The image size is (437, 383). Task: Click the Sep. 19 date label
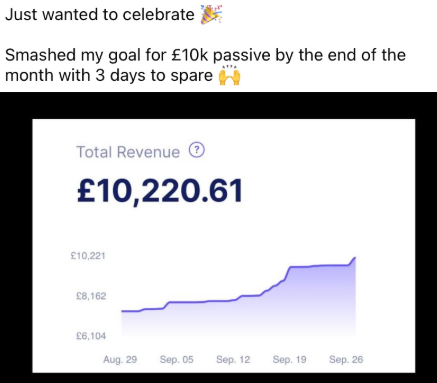[289, 359]
